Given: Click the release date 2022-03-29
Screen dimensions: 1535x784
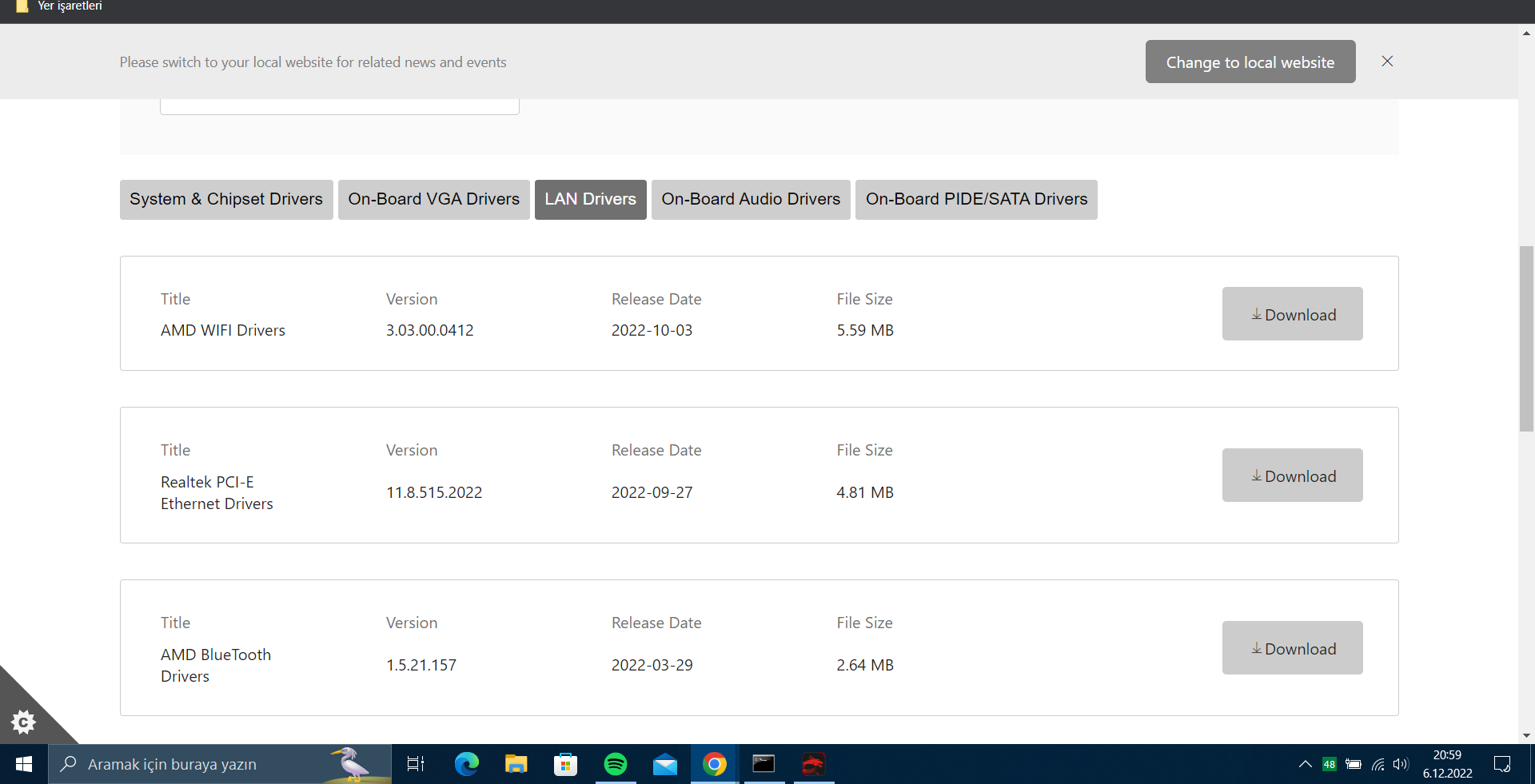Looking at the screenshot, I should (x=652, y=665).
